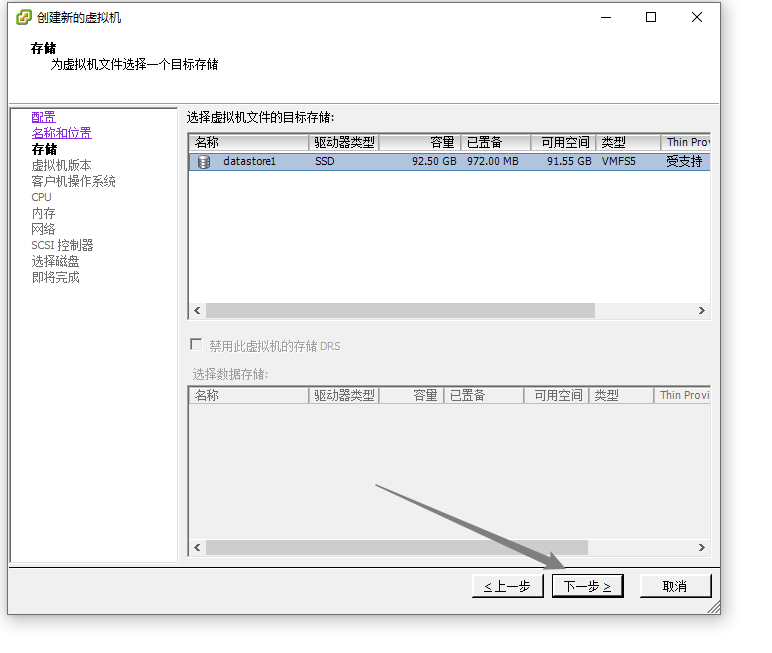Click lower table scroll-right arrow
Viewport: 772px width, 653px height.
pos(702,548)
